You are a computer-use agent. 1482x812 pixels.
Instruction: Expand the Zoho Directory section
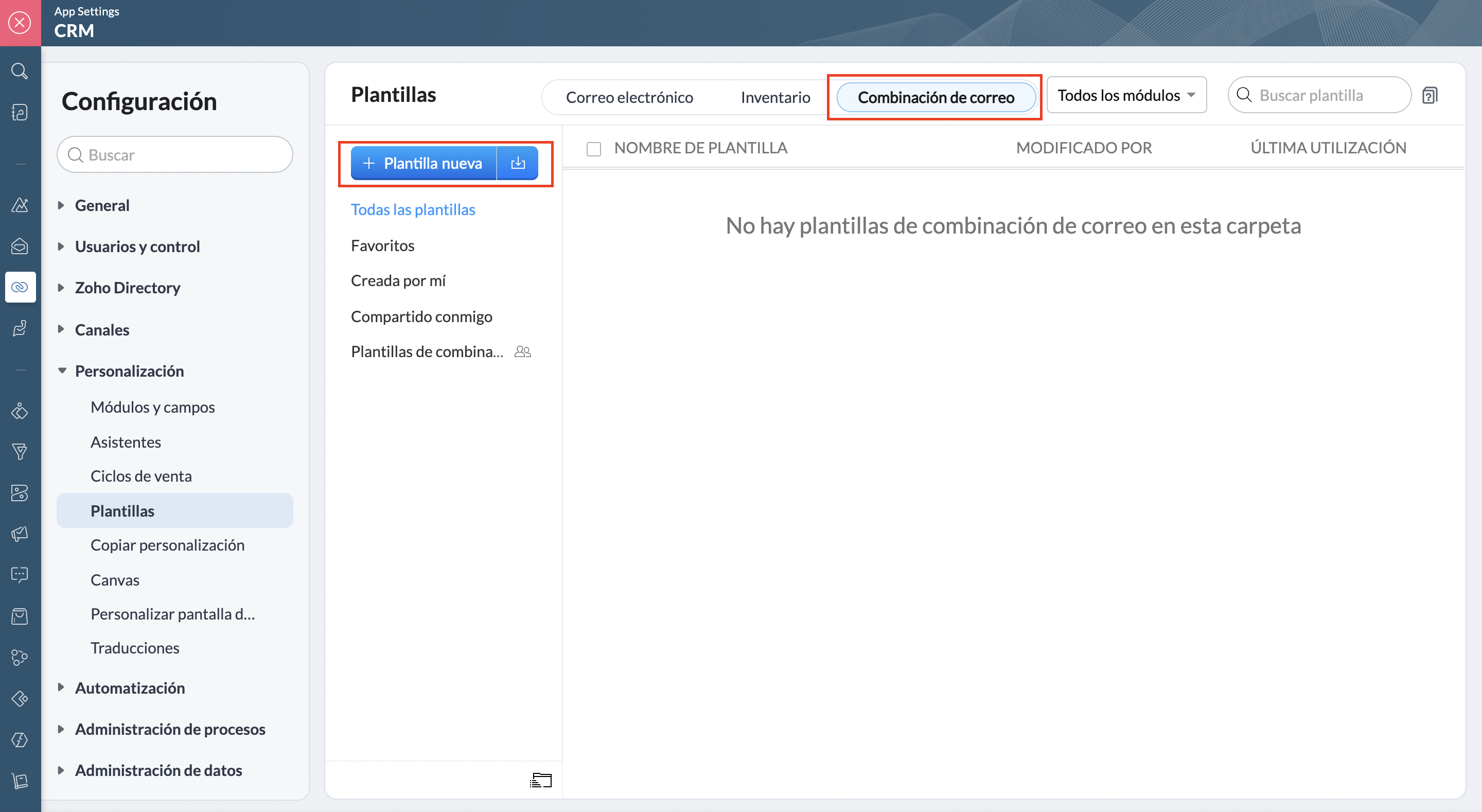click(x=61, y=287)
